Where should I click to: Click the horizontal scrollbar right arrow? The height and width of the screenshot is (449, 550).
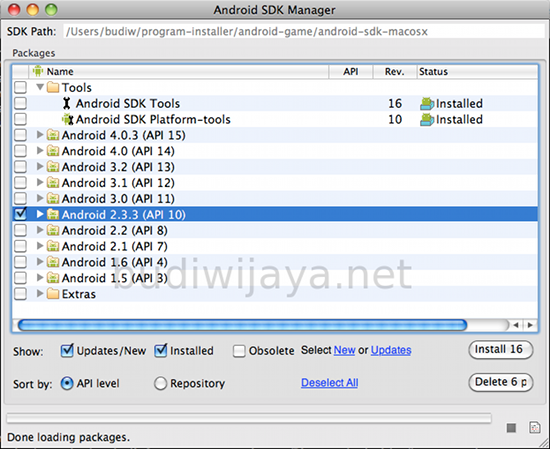[530, 325]
